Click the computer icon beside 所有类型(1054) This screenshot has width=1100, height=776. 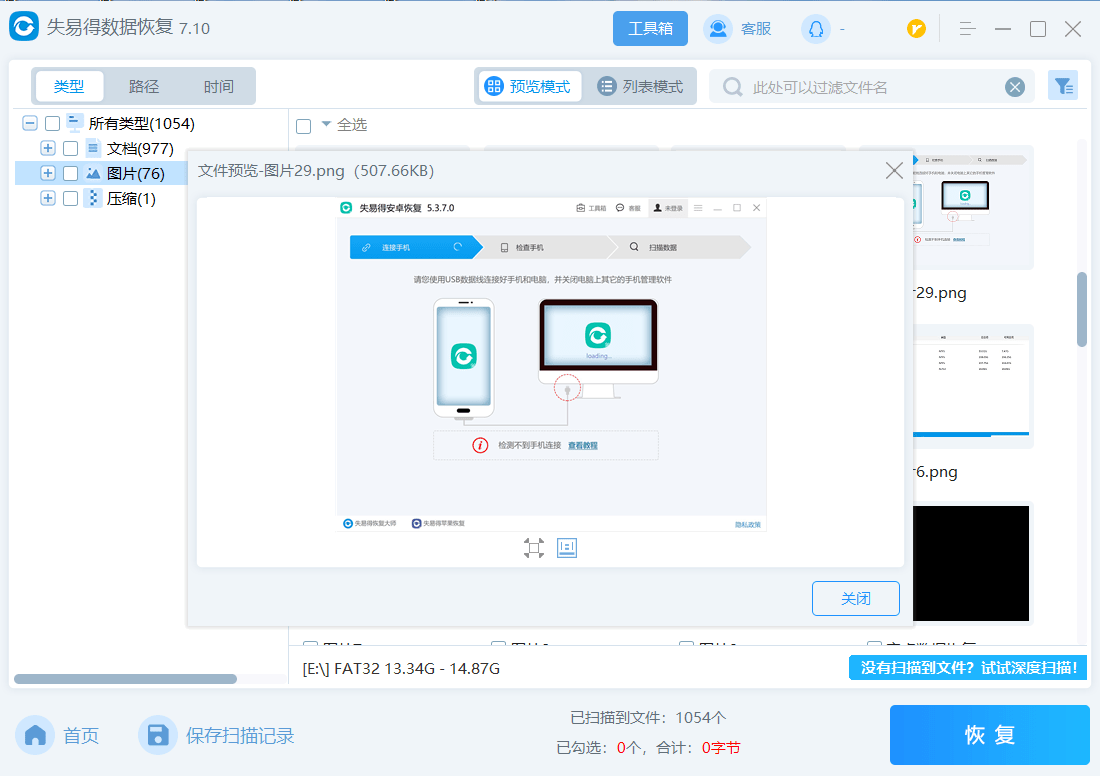(74, 123)
